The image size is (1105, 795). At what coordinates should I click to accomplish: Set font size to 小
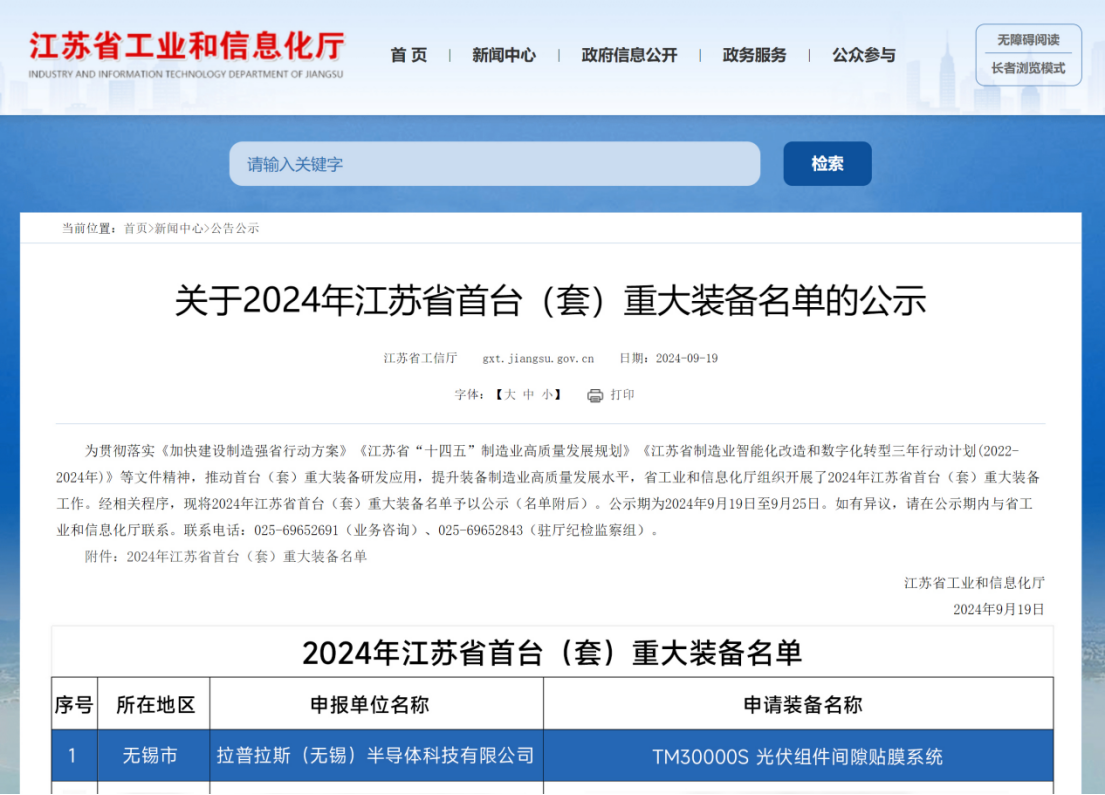tap(547, 395)
